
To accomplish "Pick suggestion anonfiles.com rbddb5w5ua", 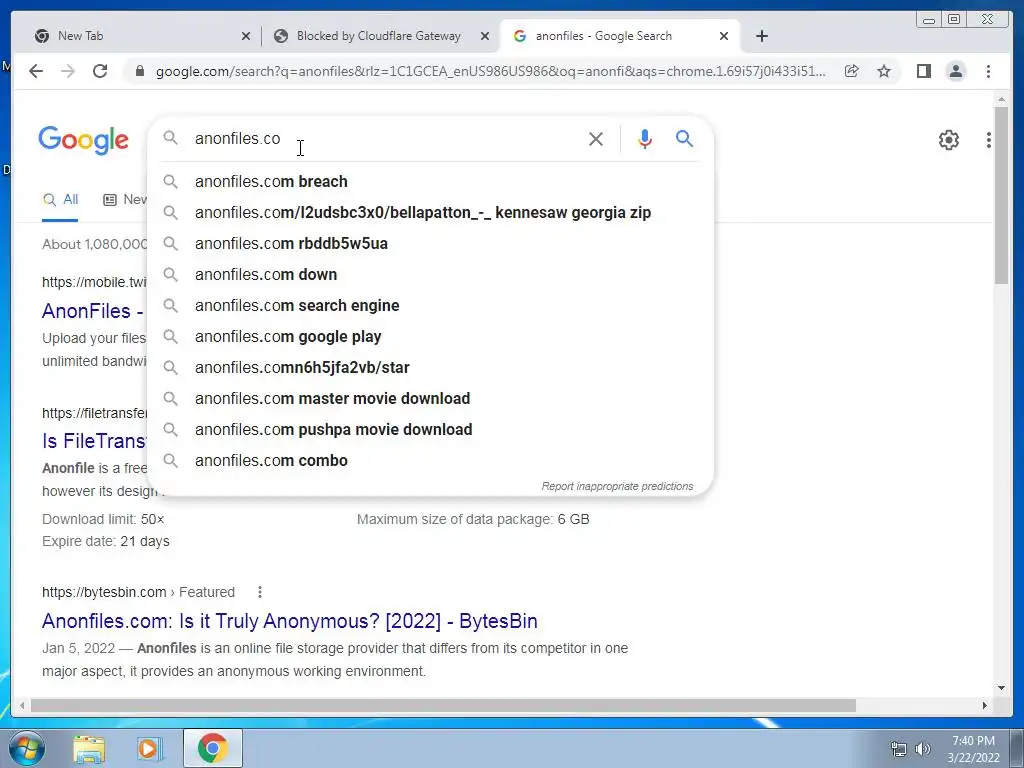I will (x=431, y=244).
